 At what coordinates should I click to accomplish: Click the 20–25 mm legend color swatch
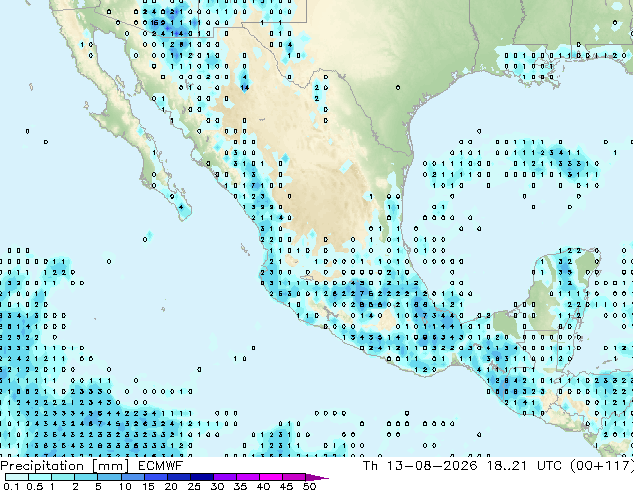click(179, 477)
